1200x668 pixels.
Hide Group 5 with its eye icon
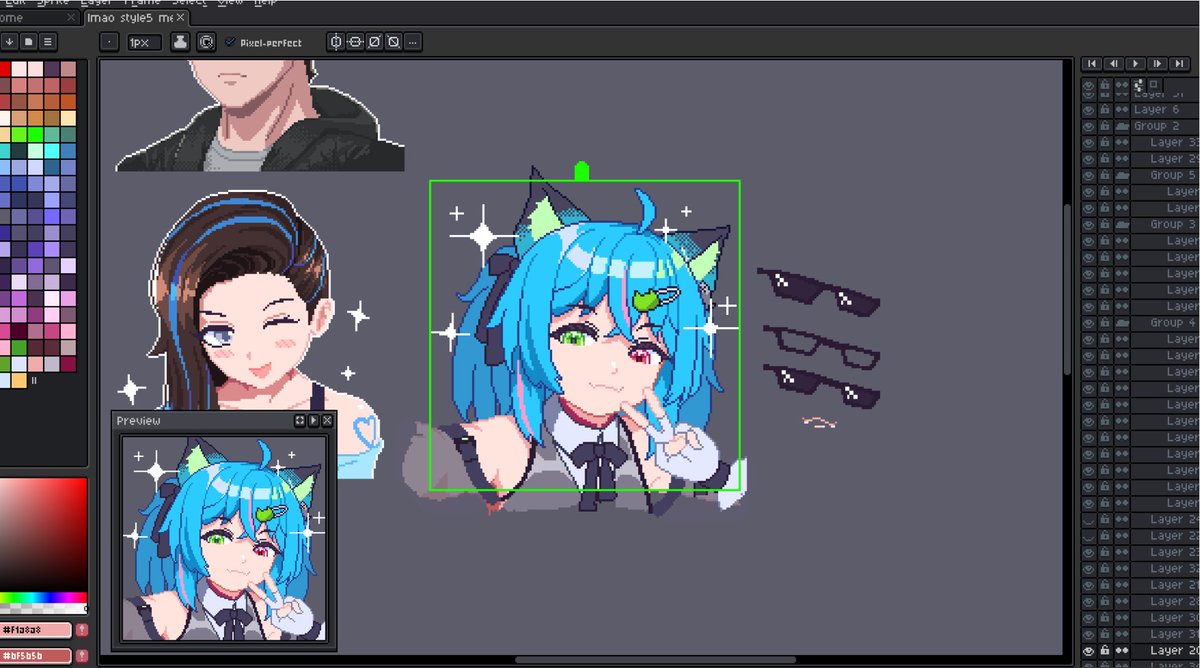point(1089,175)
